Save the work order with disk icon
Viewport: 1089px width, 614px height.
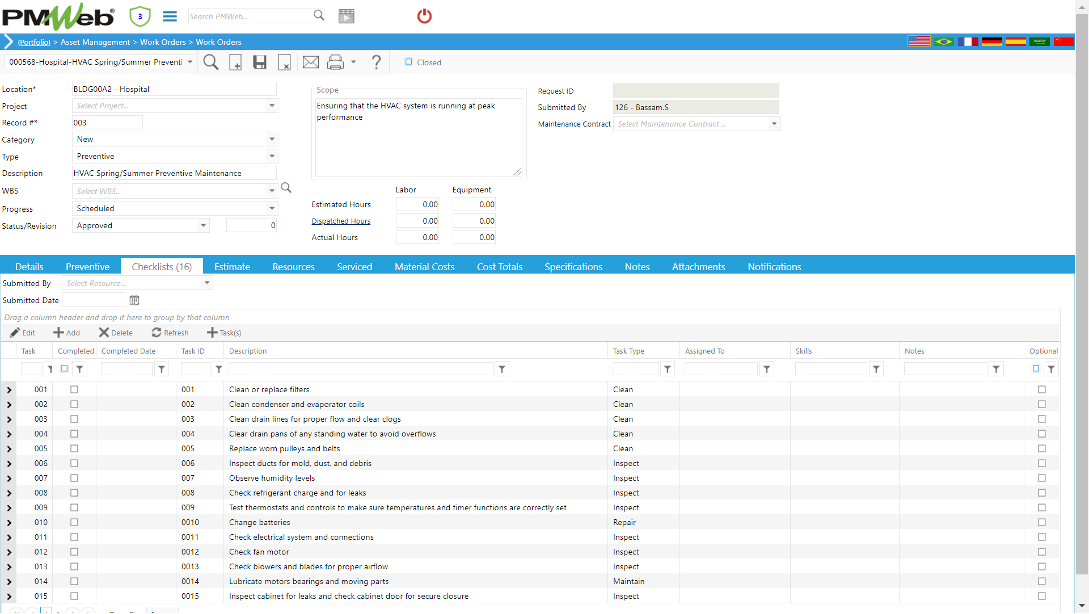tap(260, 63)
